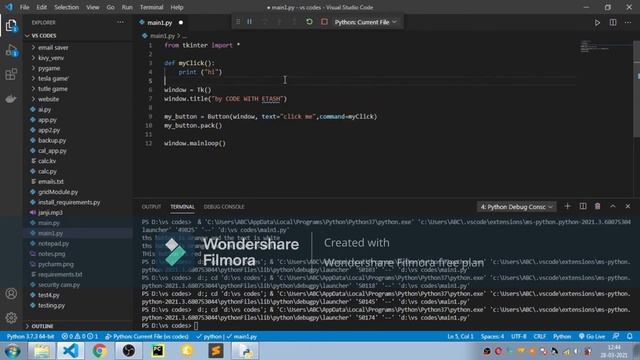This screenshot has width=640, height=360.
Task: Create a new terminal with plus icon
Action: (567, 207)
